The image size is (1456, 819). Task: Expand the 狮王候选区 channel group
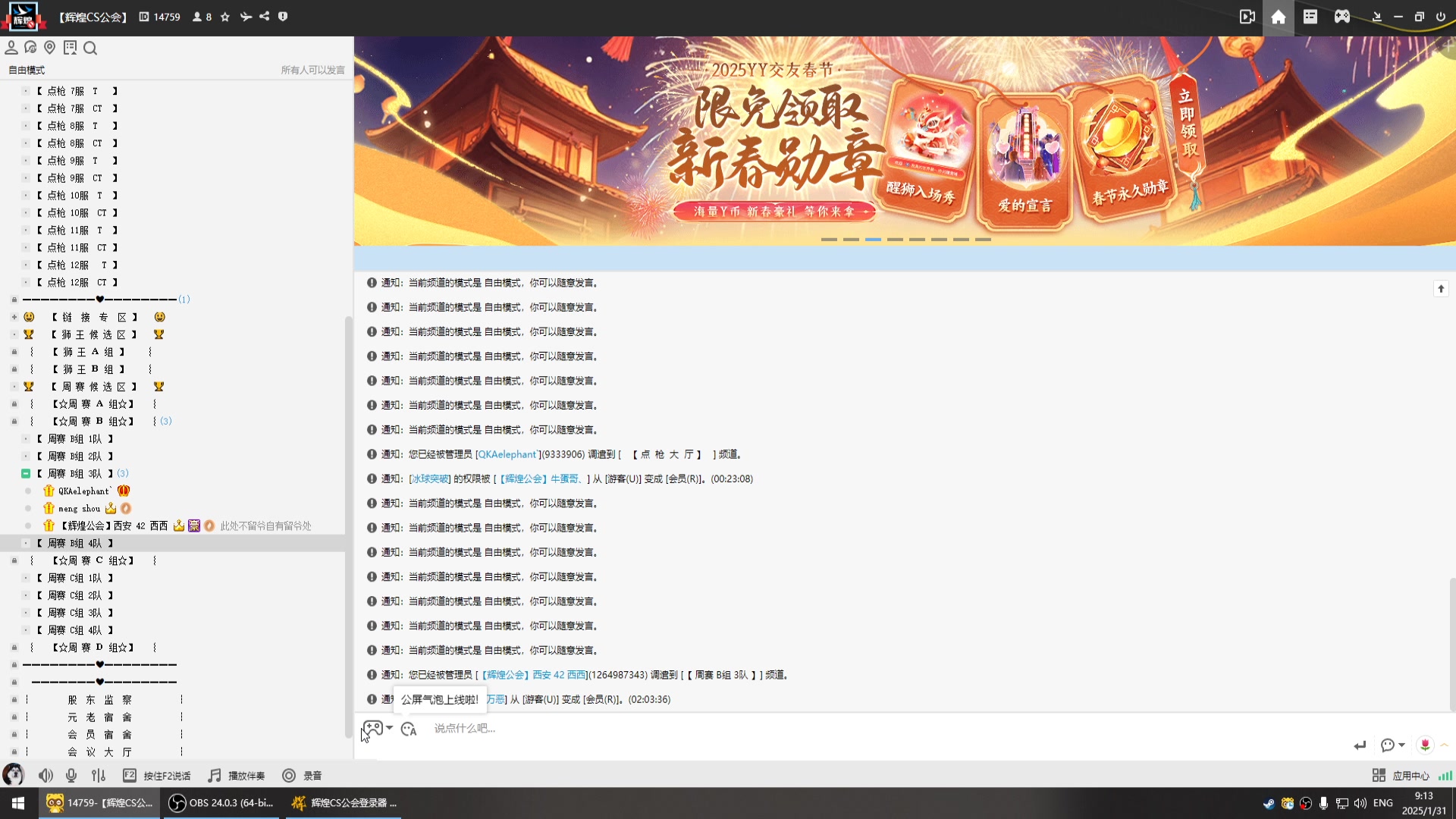point(14,334)
